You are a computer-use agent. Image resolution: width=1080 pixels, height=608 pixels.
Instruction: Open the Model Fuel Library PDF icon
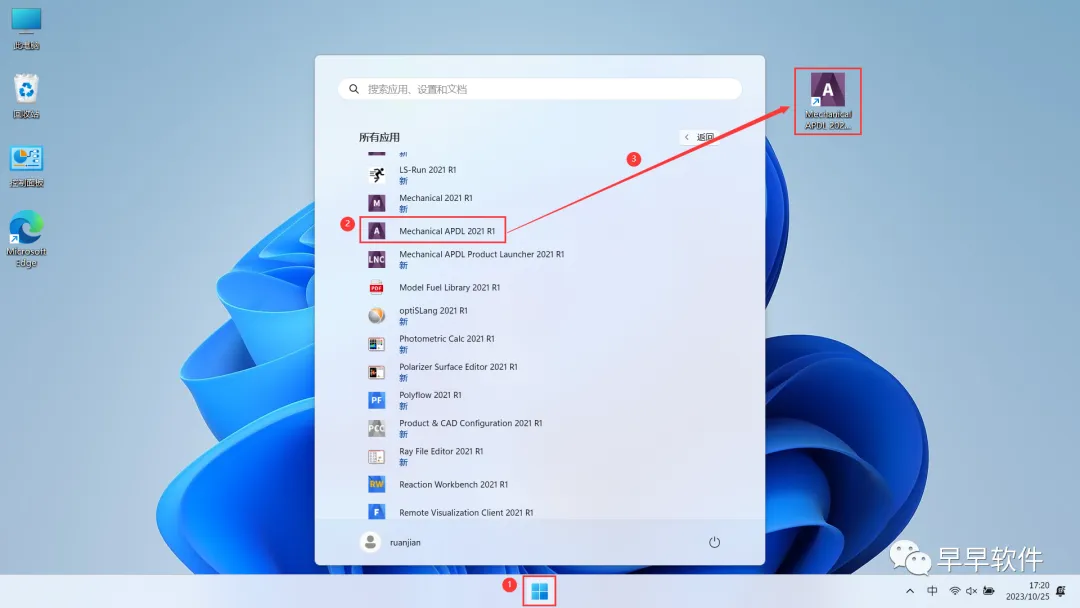coord(376,287)
